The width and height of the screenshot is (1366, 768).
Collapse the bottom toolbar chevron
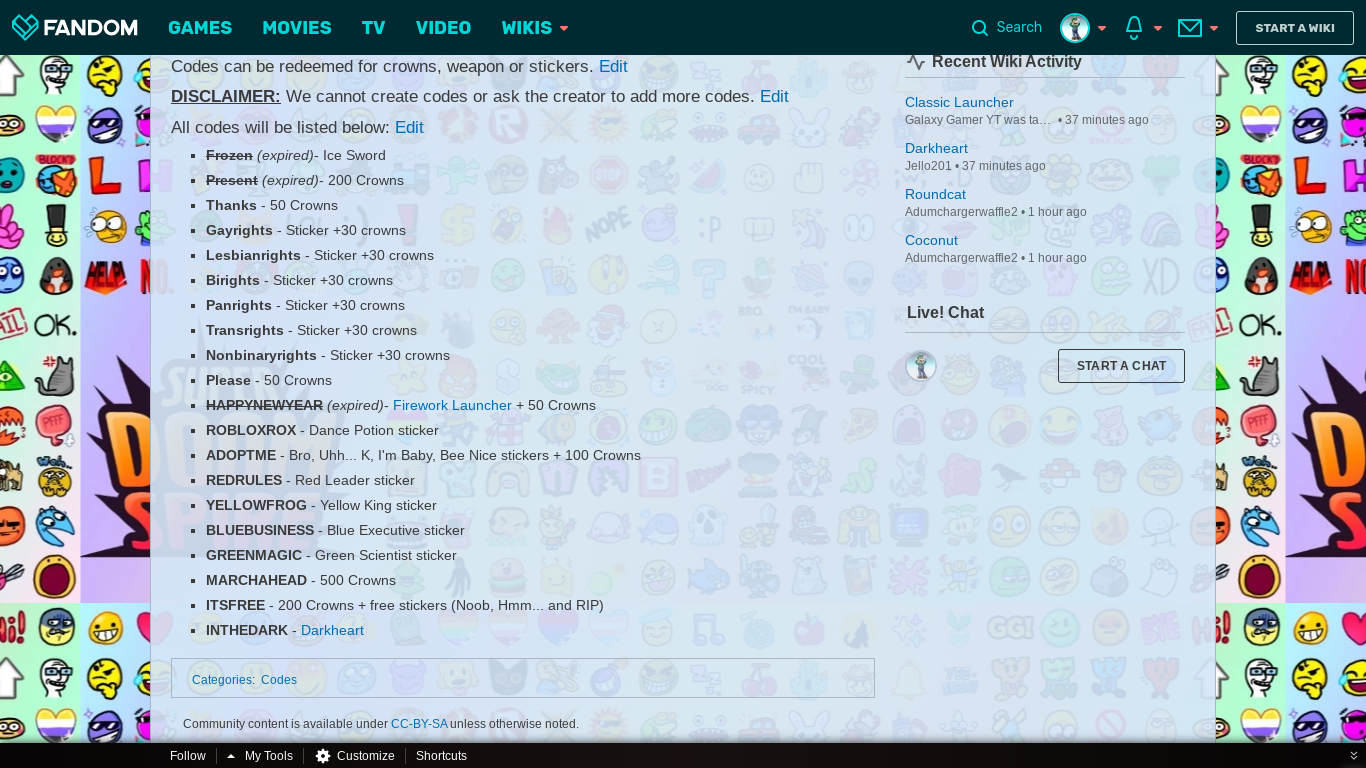click(1354, 756)
